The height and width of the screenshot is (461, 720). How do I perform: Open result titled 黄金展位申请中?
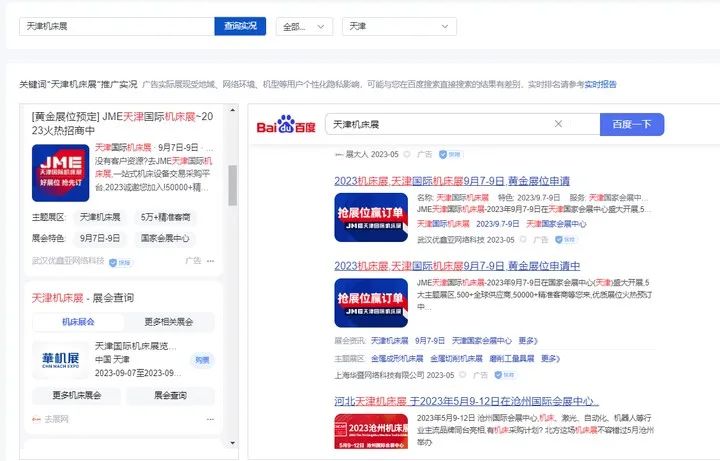tap(457, 266)
